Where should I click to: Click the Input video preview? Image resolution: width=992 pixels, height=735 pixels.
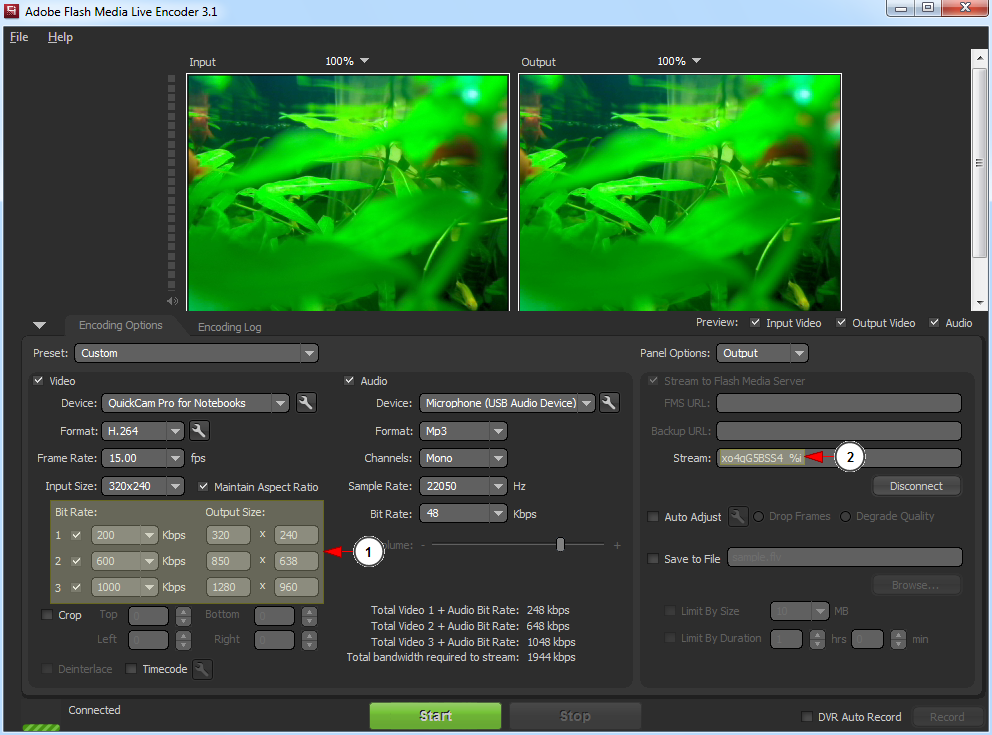click(x=348, y=192)
